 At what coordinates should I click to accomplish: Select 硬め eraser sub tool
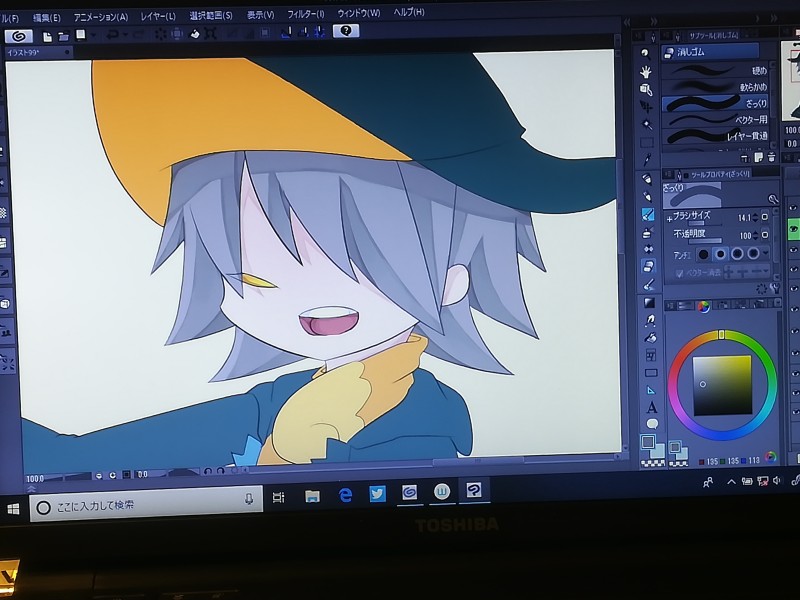click(716, 70)
